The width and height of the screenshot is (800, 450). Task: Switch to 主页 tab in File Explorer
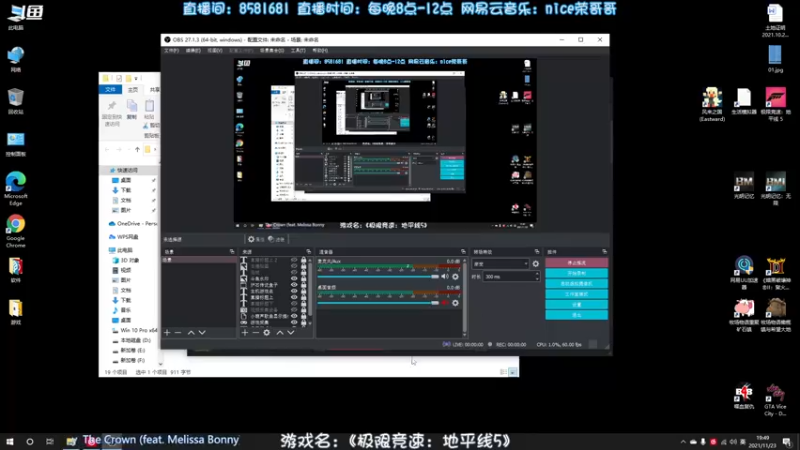(133, 90)
